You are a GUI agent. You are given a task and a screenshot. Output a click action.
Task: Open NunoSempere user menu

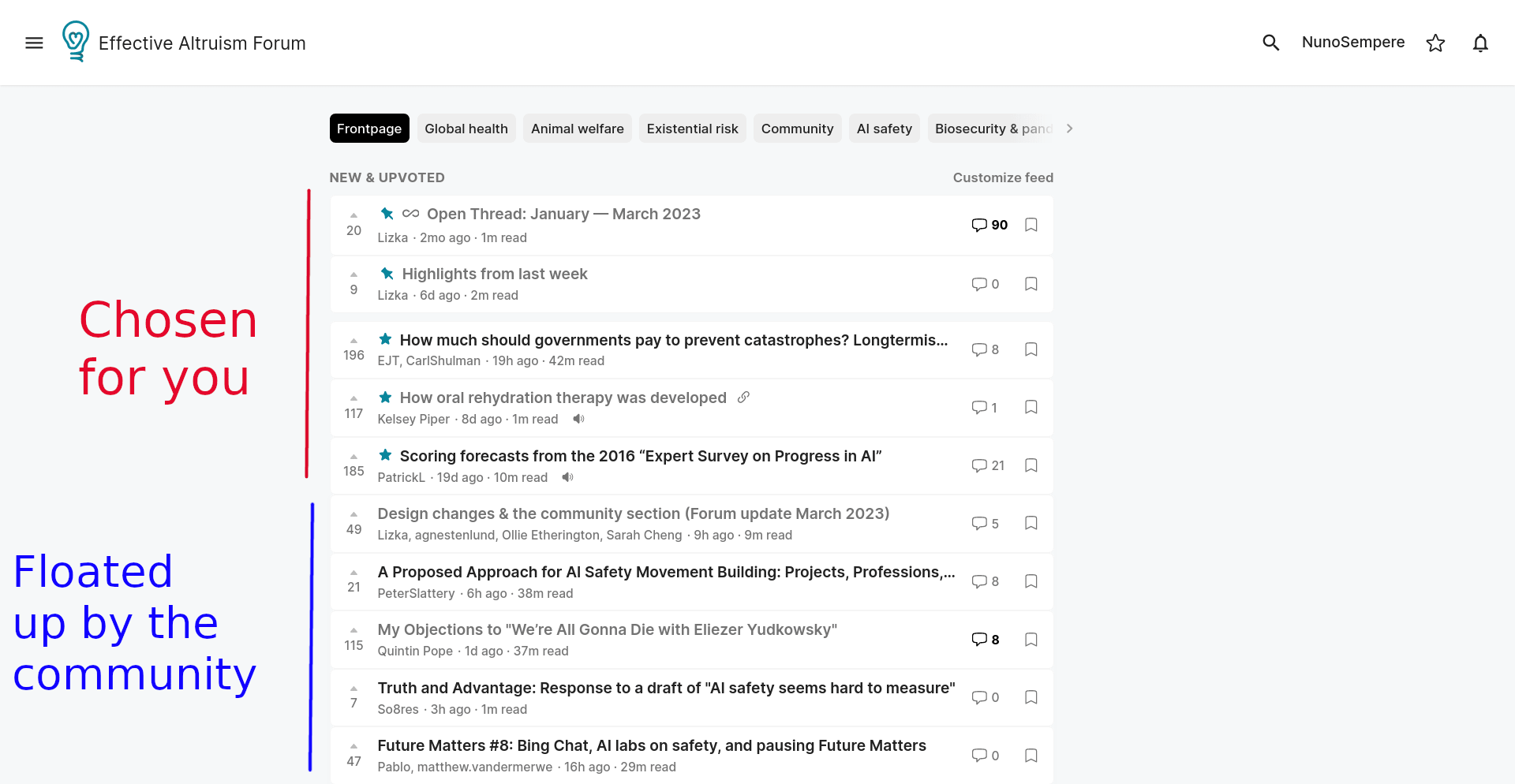[1352, 43]
